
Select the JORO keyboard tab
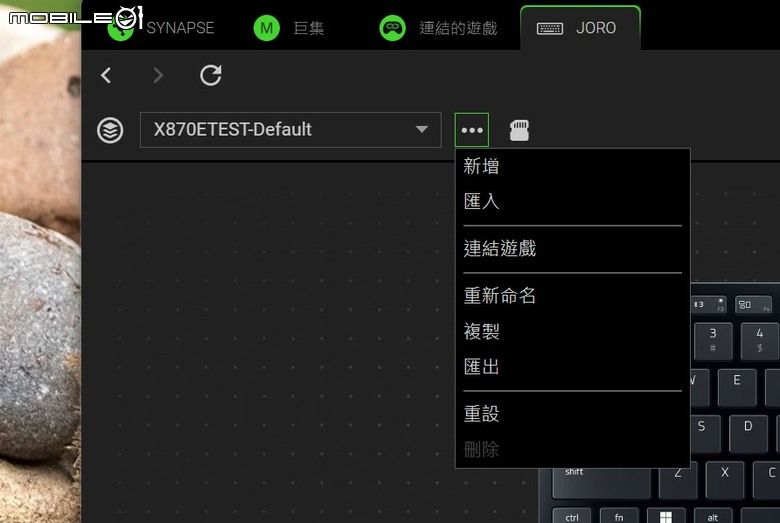(x=580, y=28)
